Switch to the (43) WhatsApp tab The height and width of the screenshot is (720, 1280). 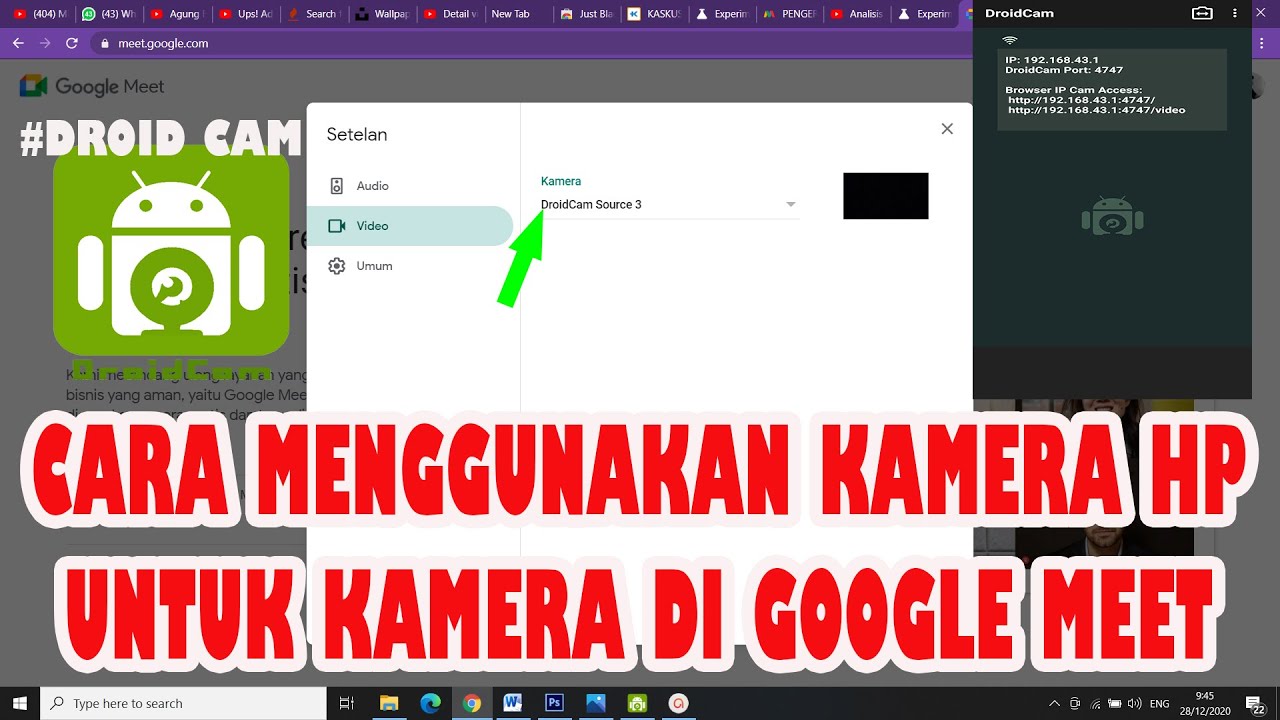(x=108, y=14)
